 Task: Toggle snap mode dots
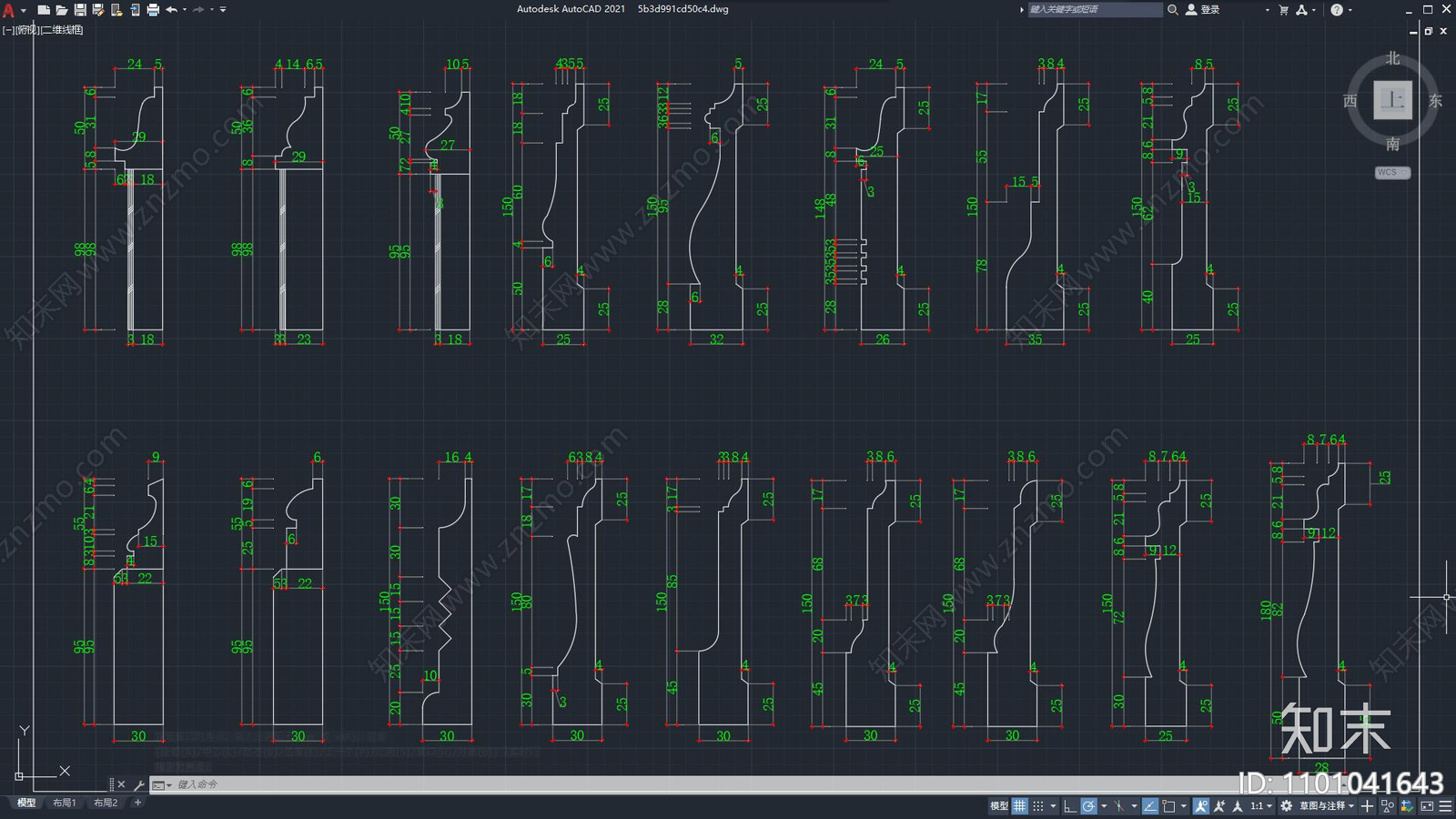1038,806
